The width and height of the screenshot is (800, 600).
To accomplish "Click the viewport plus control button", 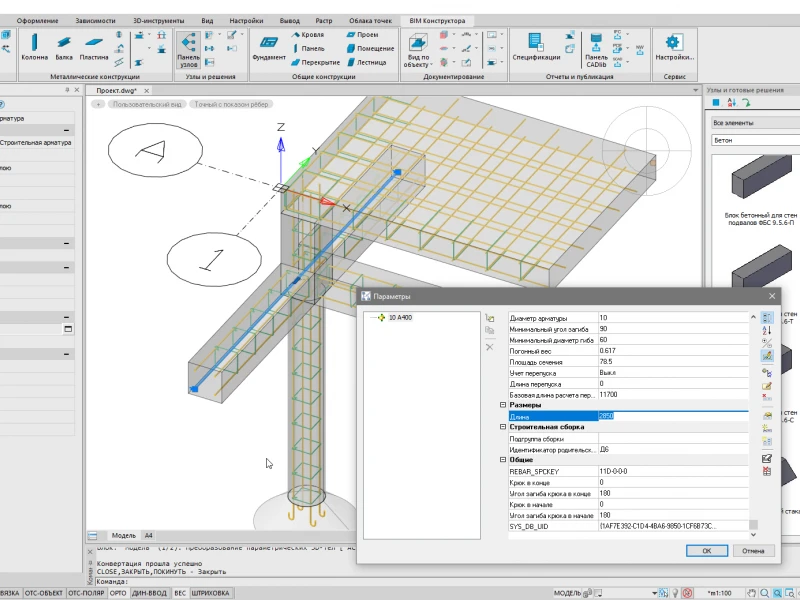I will pyautogui.click(x=98, y=104).
